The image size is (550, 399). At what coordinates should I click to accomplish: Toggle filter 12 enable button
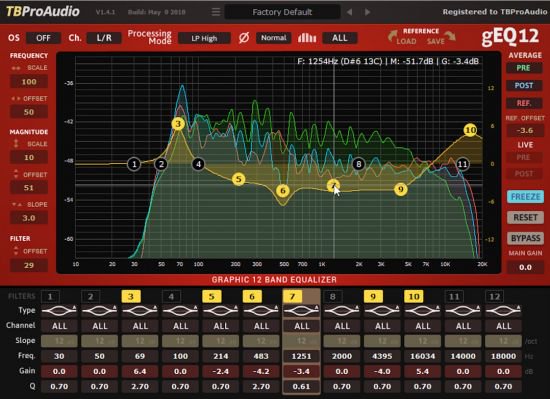click(x=494, y=297)
